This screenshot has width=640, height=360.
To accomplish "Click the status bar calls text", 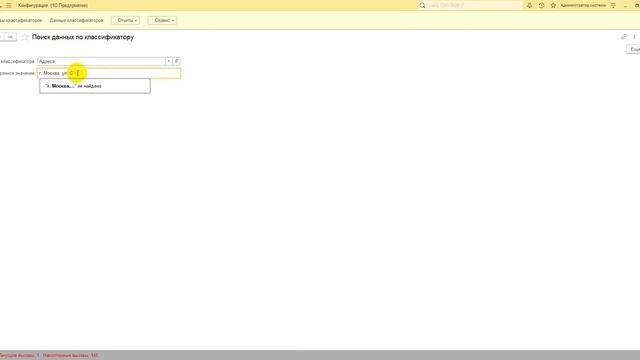I will pyautogui.click(x=49, y=356).
